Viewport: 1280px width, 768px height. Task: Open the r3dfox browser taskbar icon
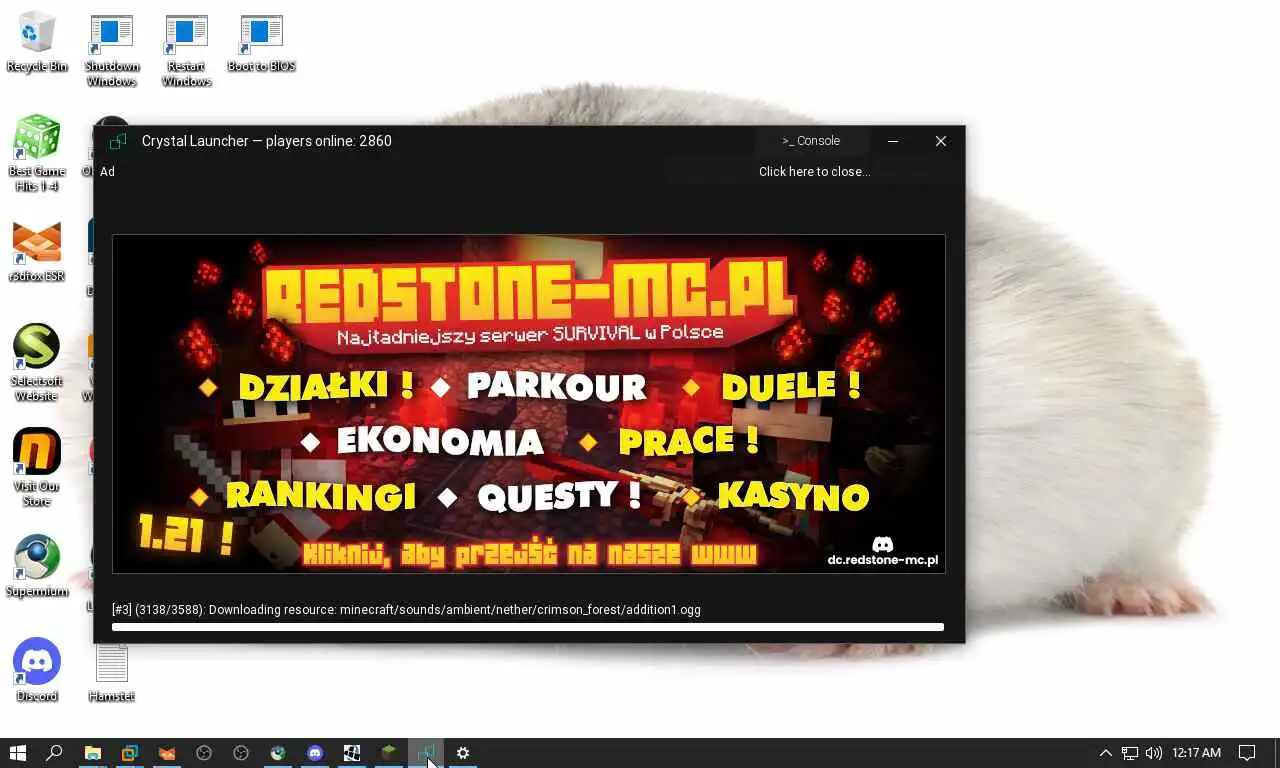[167, 753]
